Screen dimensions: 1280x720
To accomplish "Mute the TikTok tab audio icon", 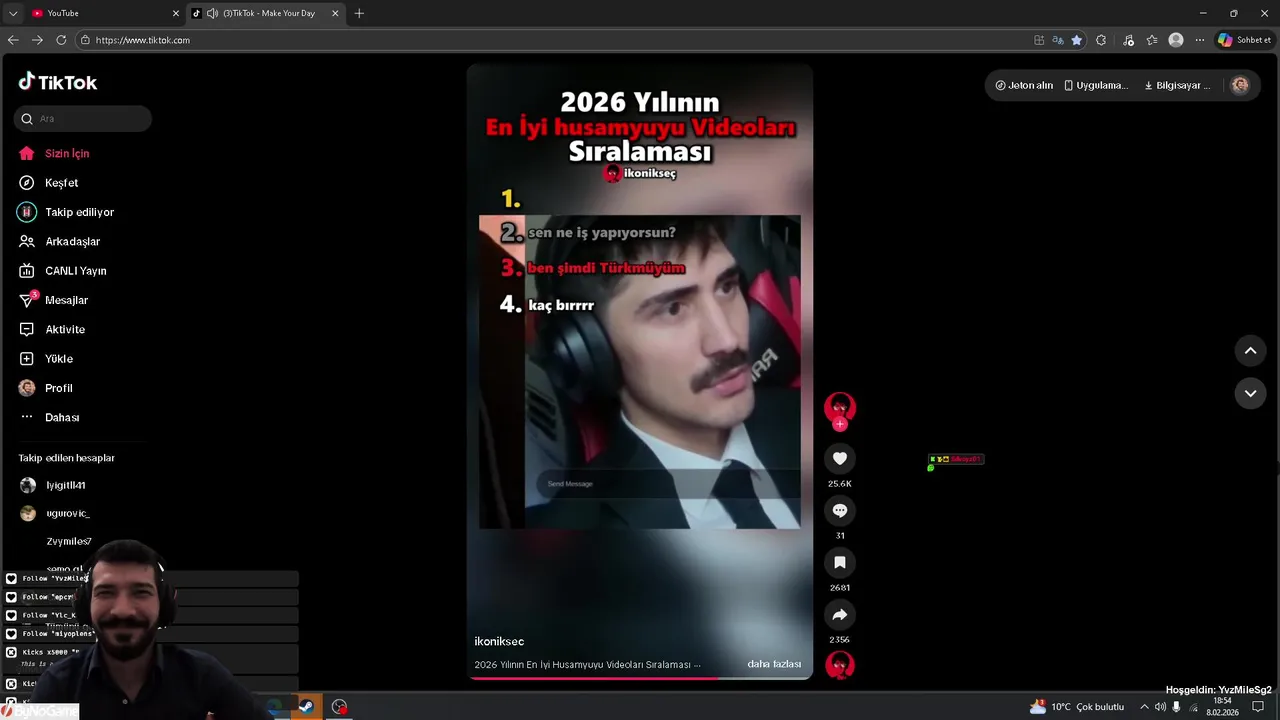I will [x=212, y=13].
